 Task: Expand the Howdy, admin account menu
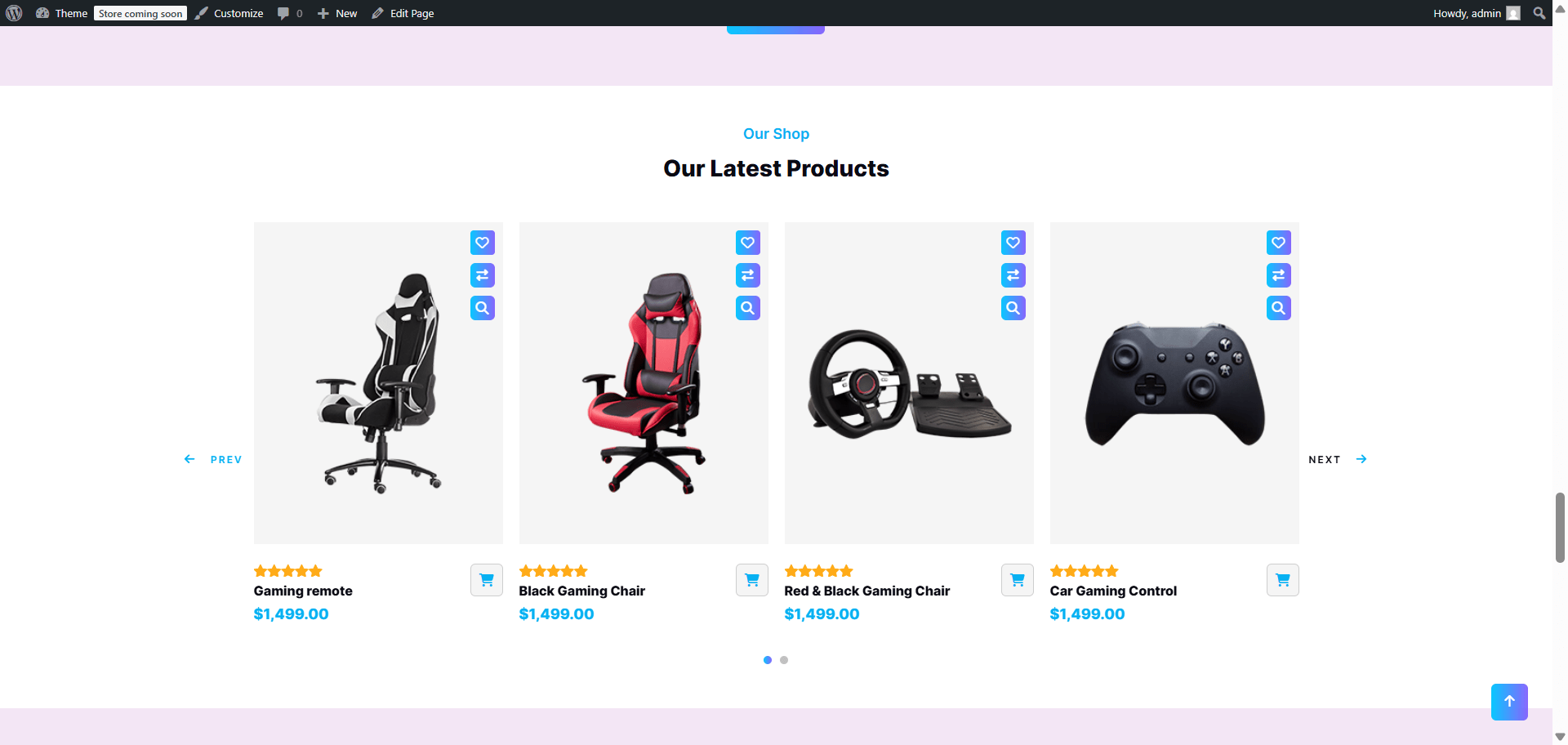point(1477,13)
